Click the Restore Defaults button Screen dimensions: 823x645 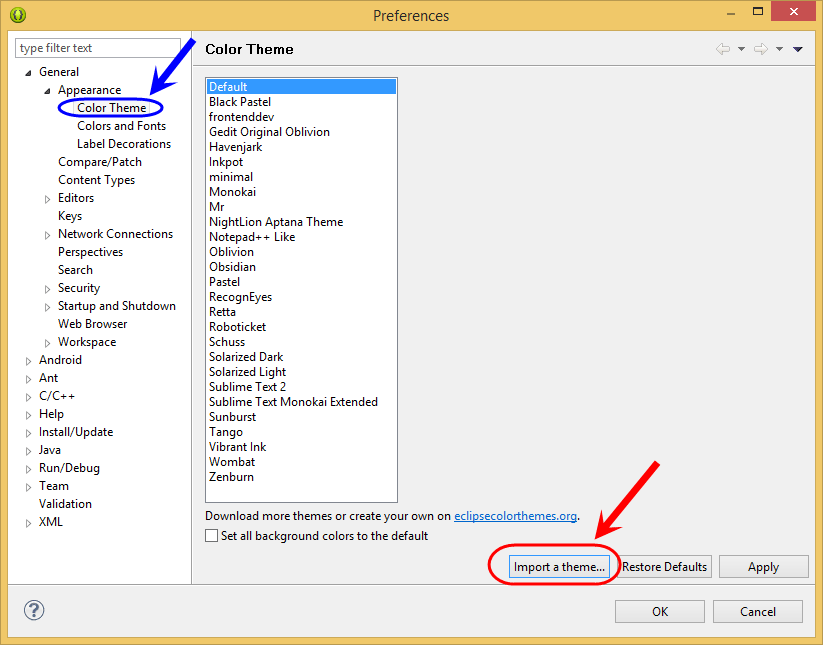pyautogui.click(x=664, y=567)
